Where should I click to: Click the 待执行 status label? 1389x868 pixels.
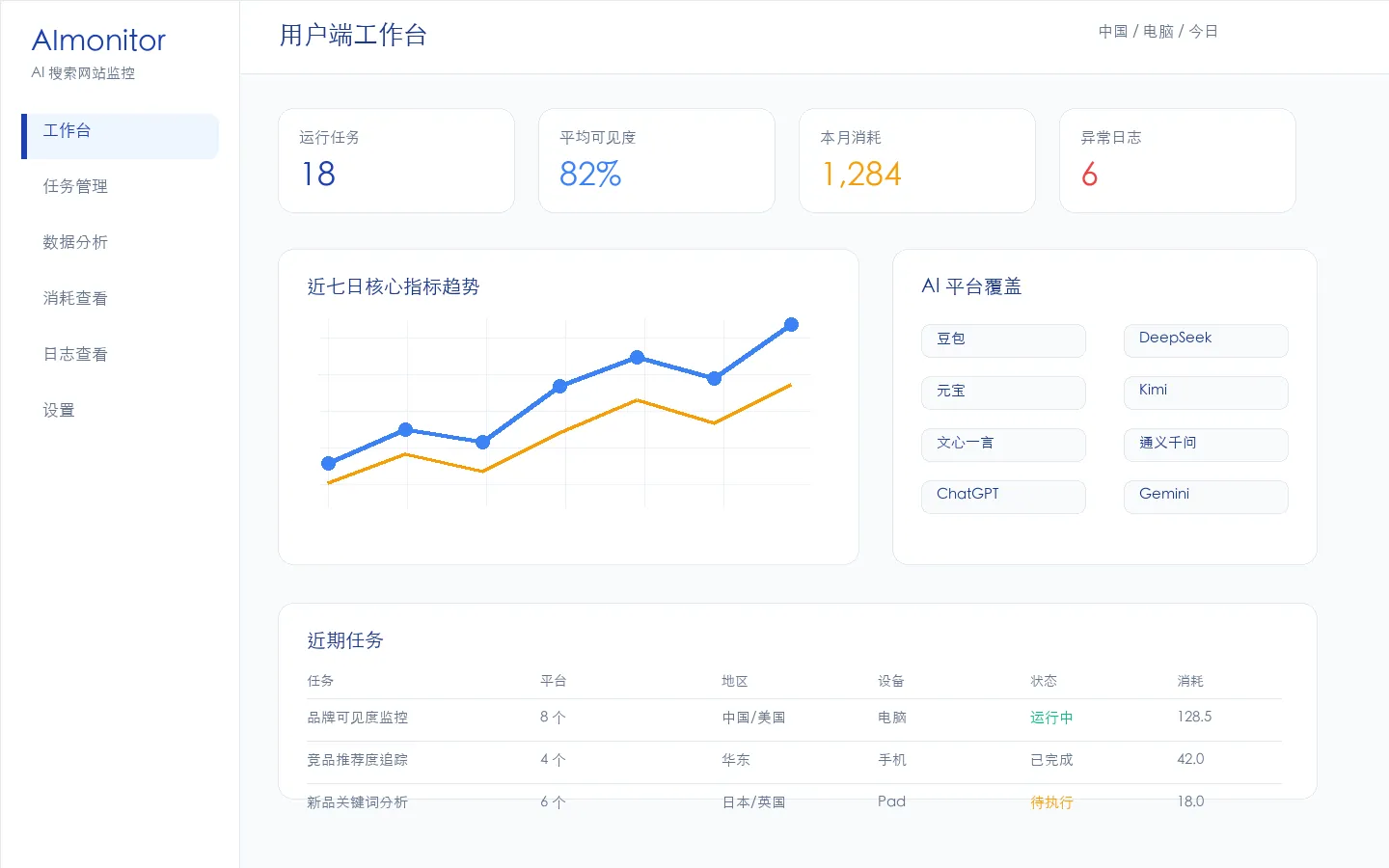(1051, 802)
